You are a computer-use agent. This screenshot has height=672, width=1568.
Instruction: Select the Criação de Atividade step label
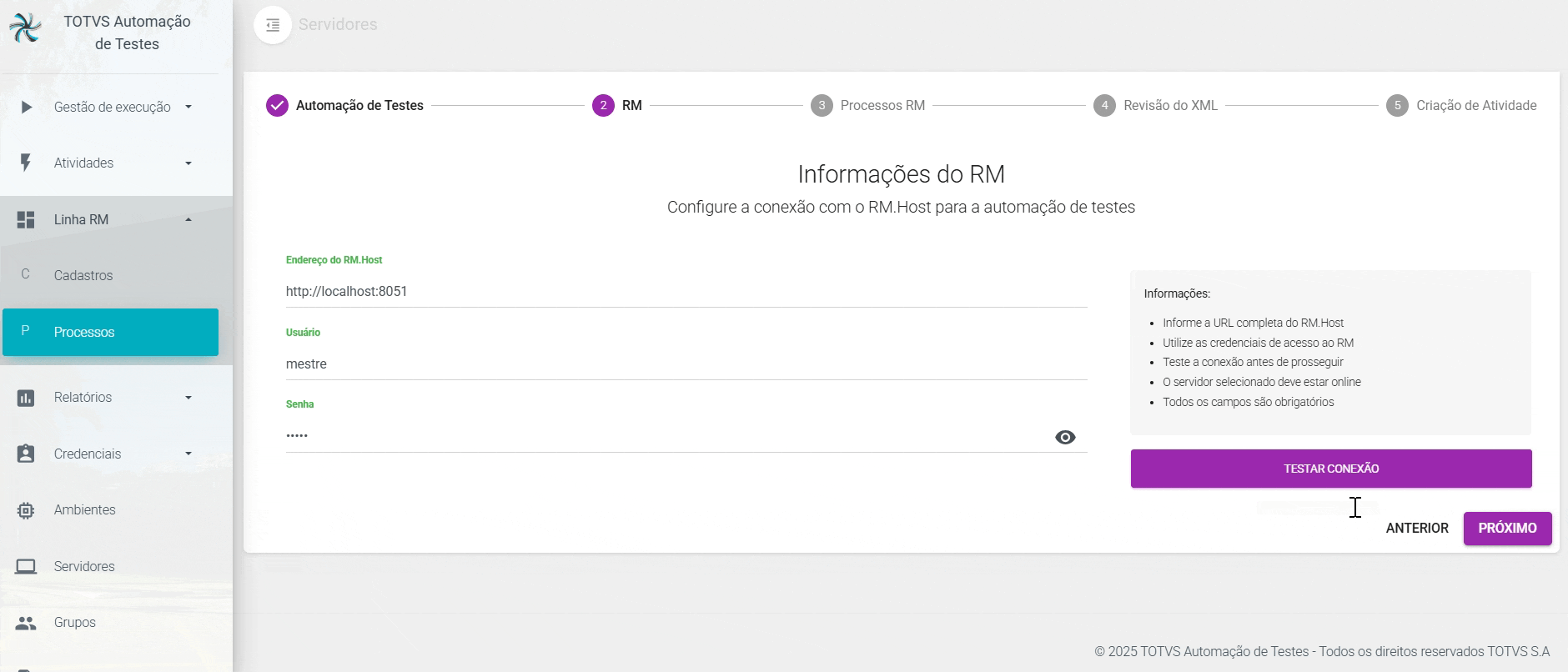[1476, 106]
